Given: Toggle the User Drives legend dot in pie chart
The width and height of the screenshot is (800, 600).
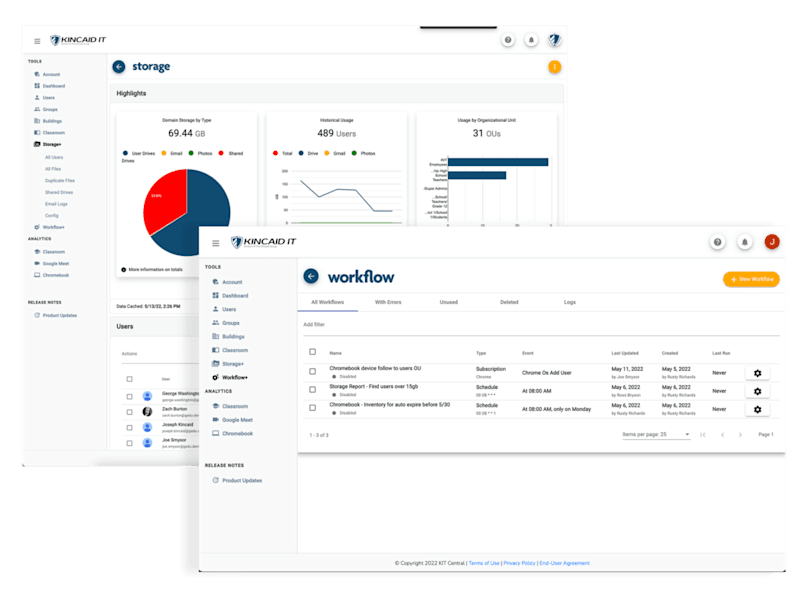Looking at the screenshot, I should pos(125,153).
